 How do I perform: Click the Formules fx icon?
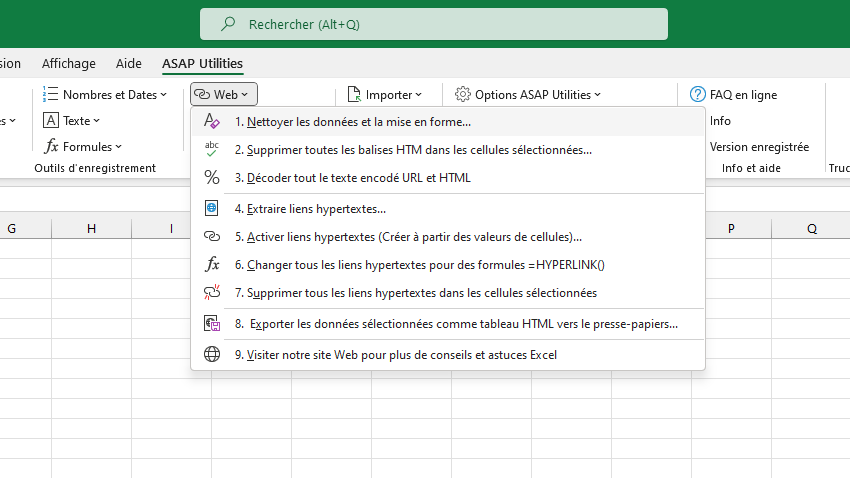[51, 146]
